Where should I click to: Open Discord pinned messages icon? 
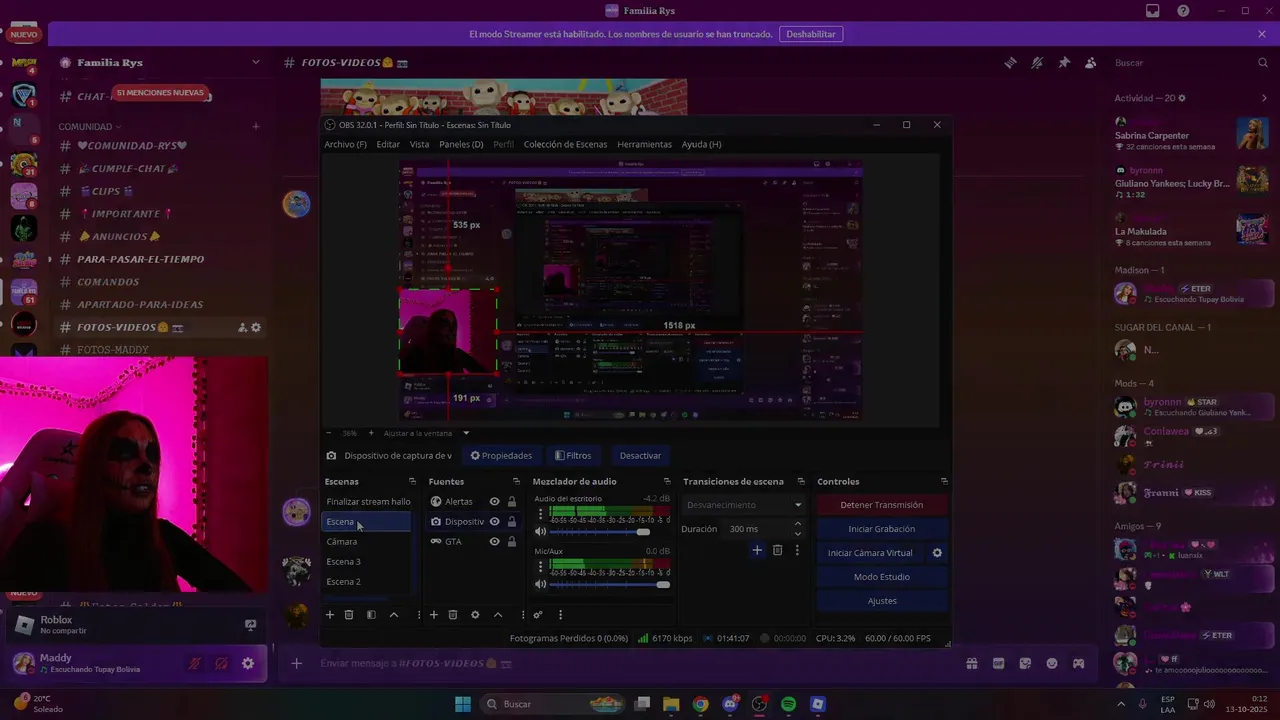[x=1064, y=63]
